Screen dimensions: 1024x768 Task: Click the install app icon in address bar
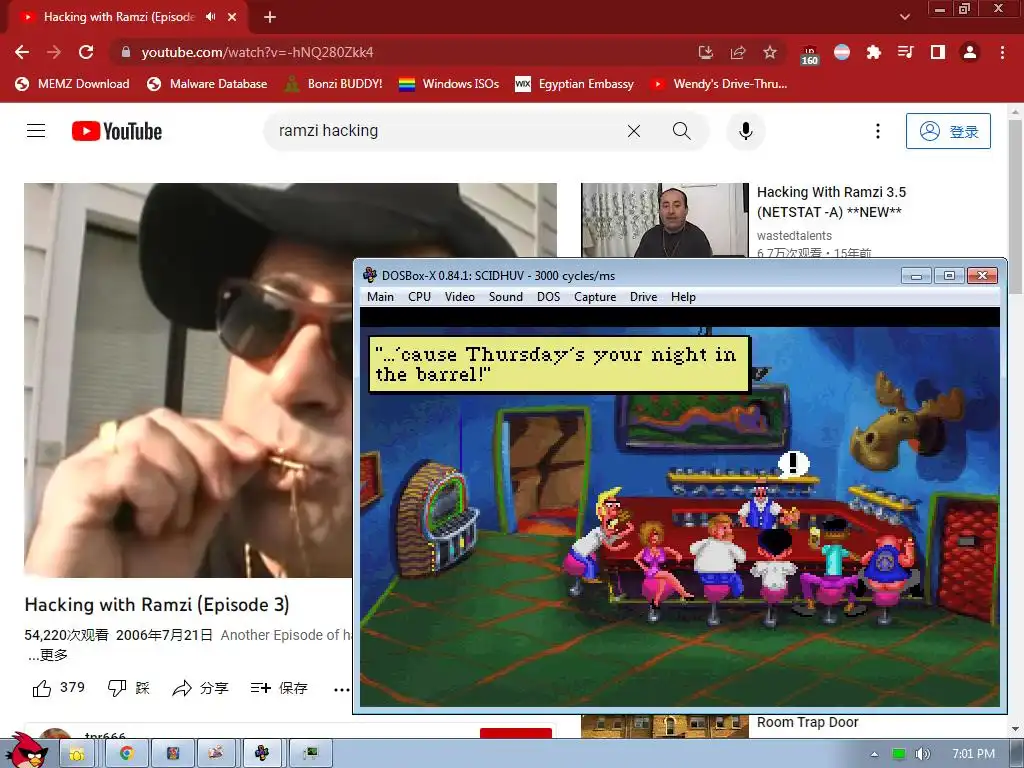[x=705, y=52]
